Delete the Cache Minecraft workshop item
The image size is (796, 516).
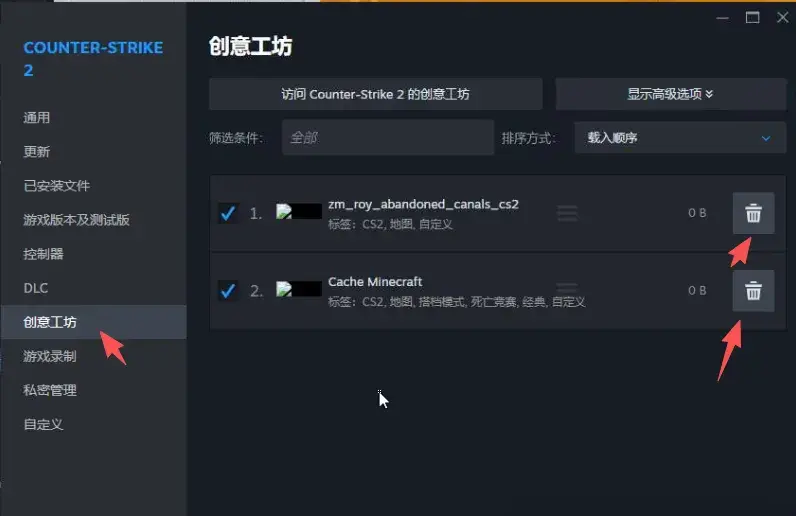[x=753, y=291]
